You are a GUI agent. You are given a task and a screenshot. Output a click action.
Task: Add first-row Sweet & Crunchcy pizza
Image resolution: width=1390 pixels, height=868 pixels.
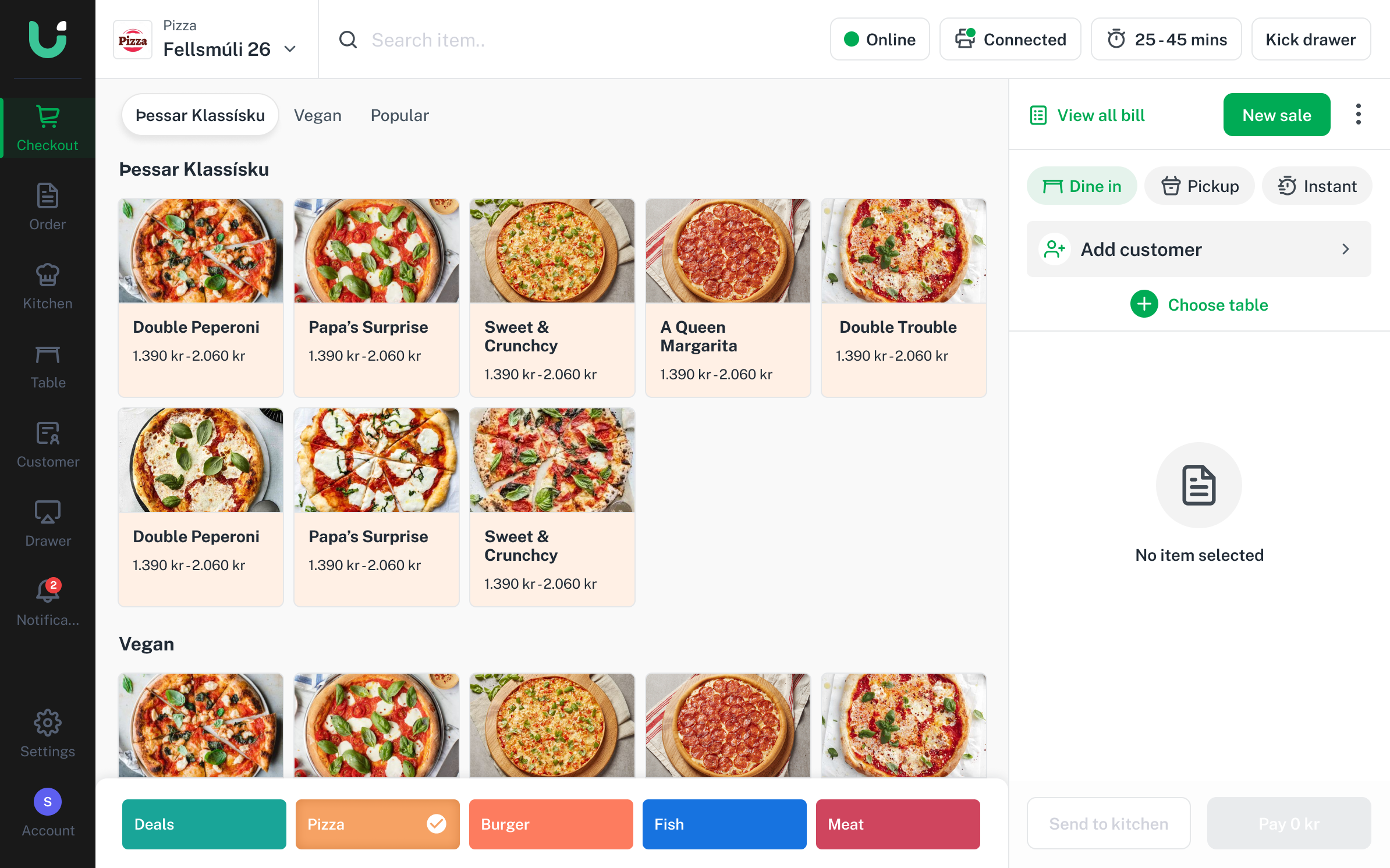tap(552, 298)
